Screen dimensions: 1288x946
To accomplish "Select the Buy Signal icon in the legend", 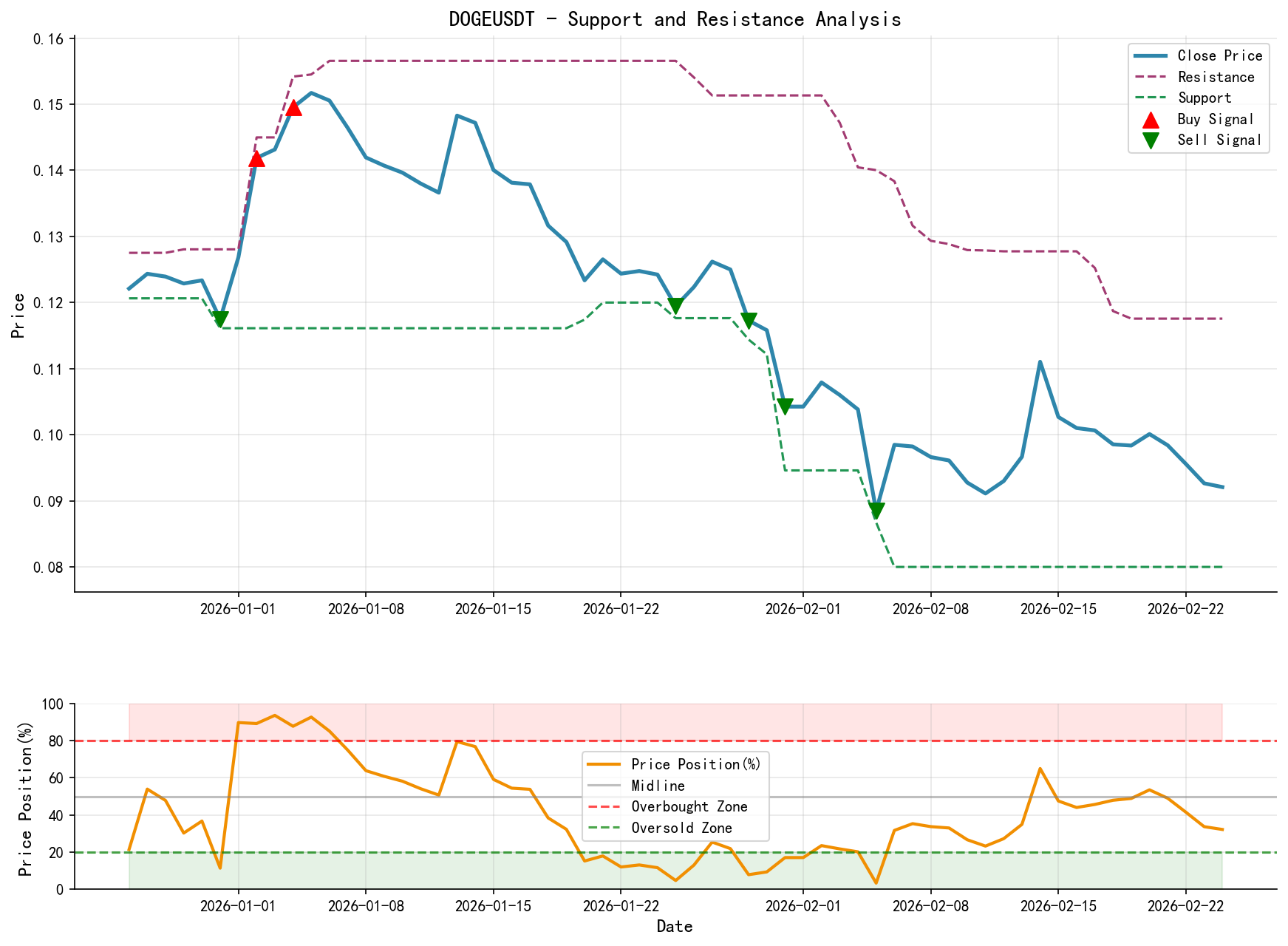I will coord(1150,118).
